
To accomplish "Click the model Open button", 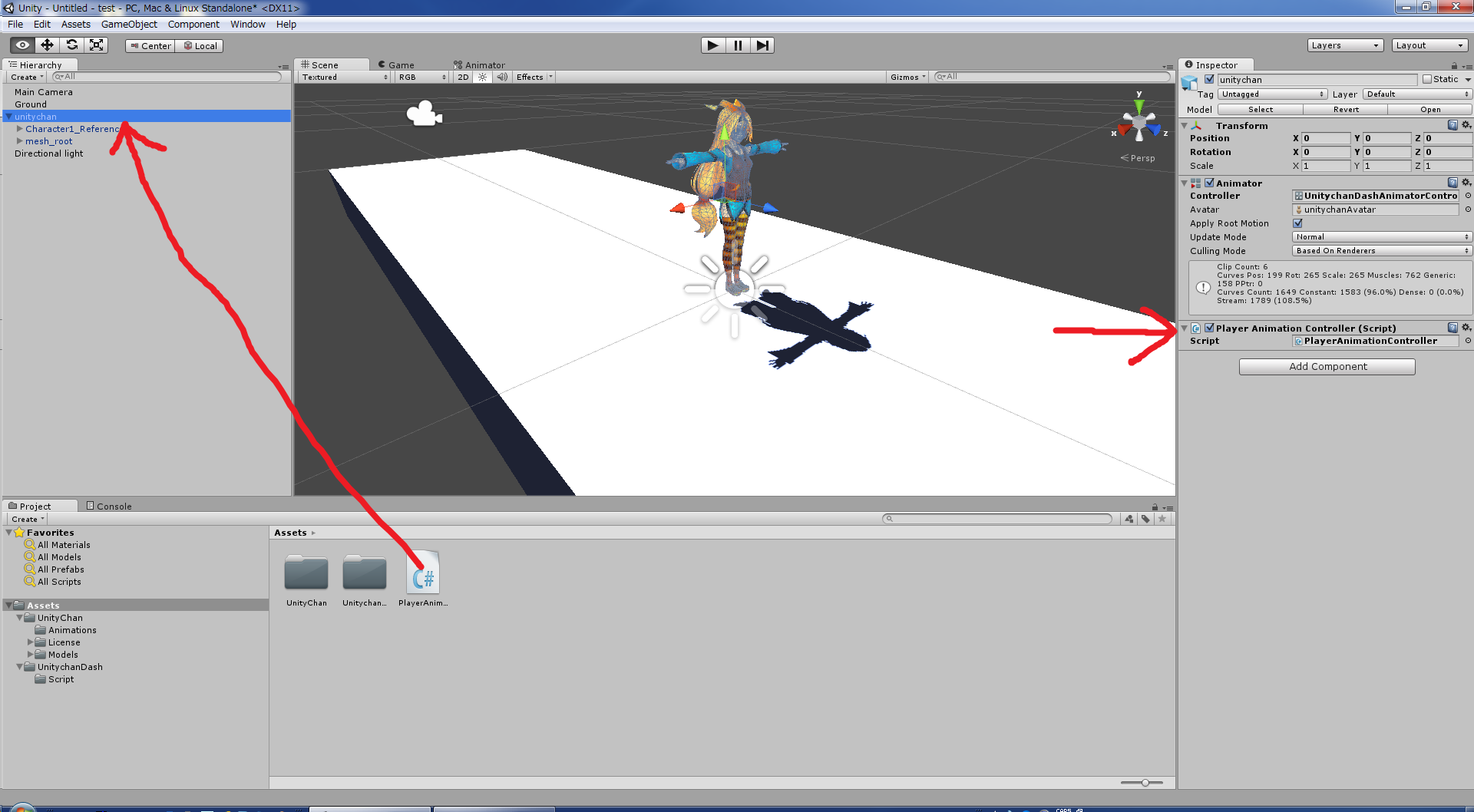I will (x=1430, y=110).
